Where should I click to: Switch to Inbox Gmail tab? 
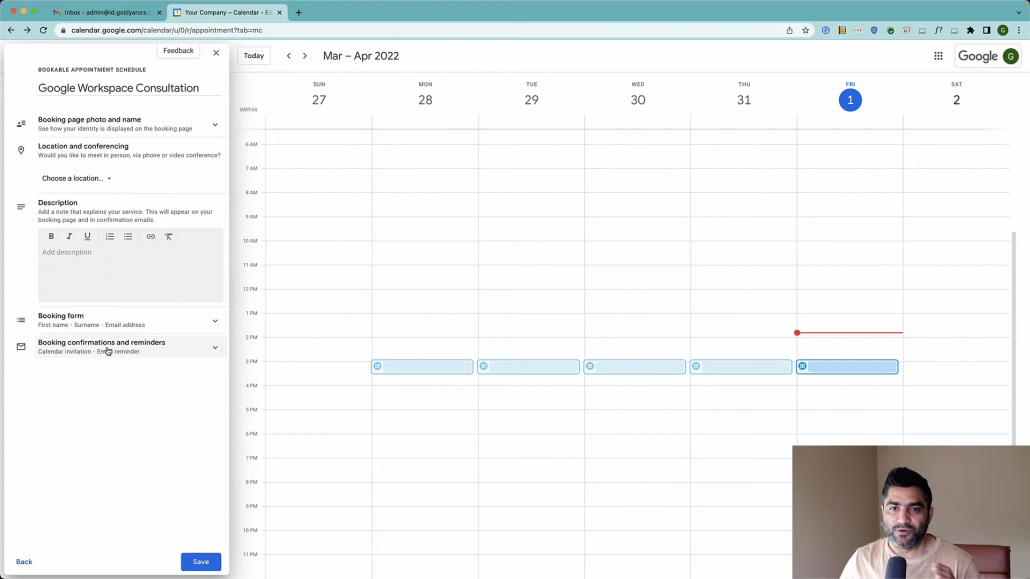[105, 12]
